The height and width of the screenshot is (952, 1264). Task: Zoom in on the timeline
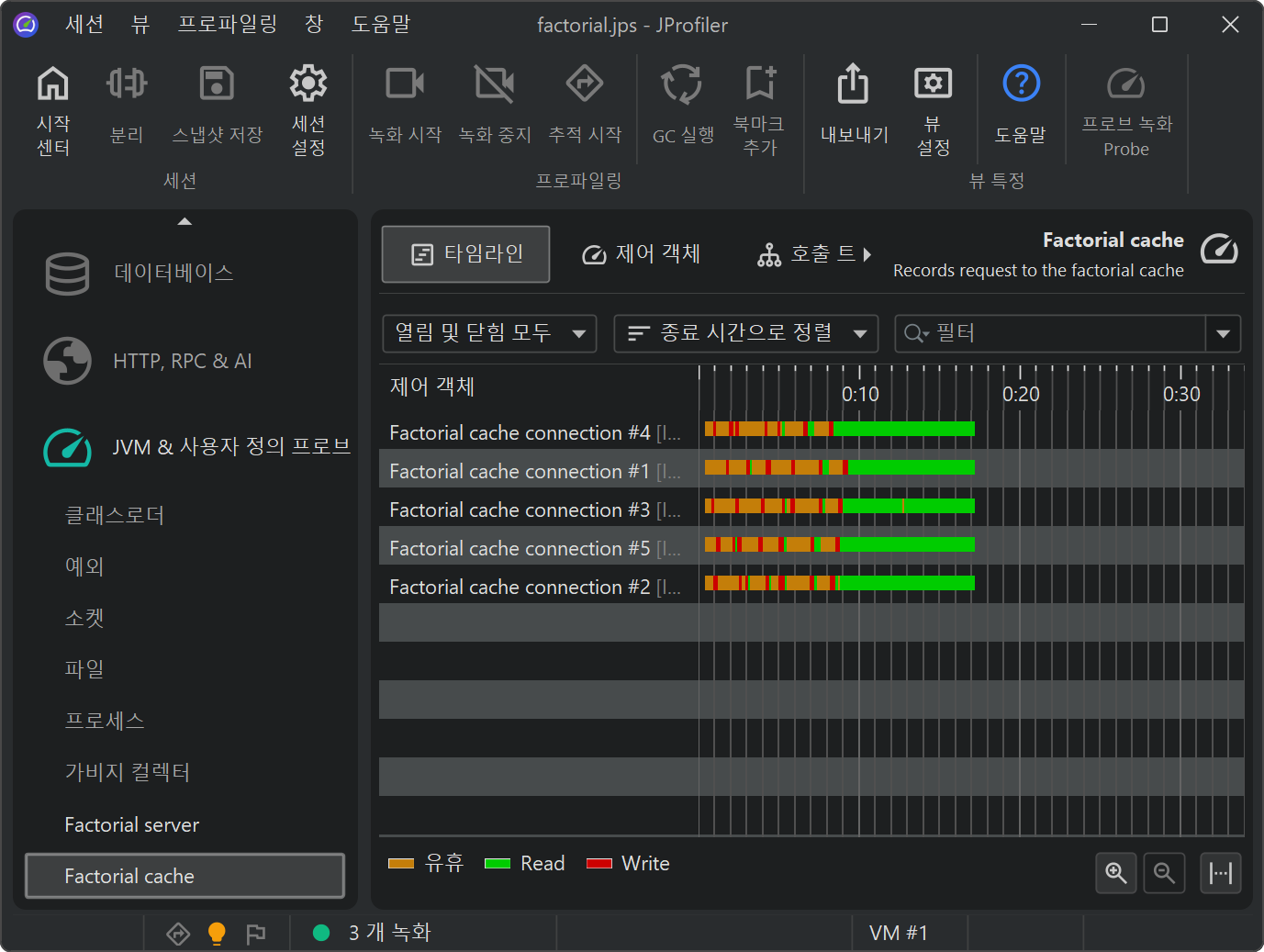point(1115,873)
